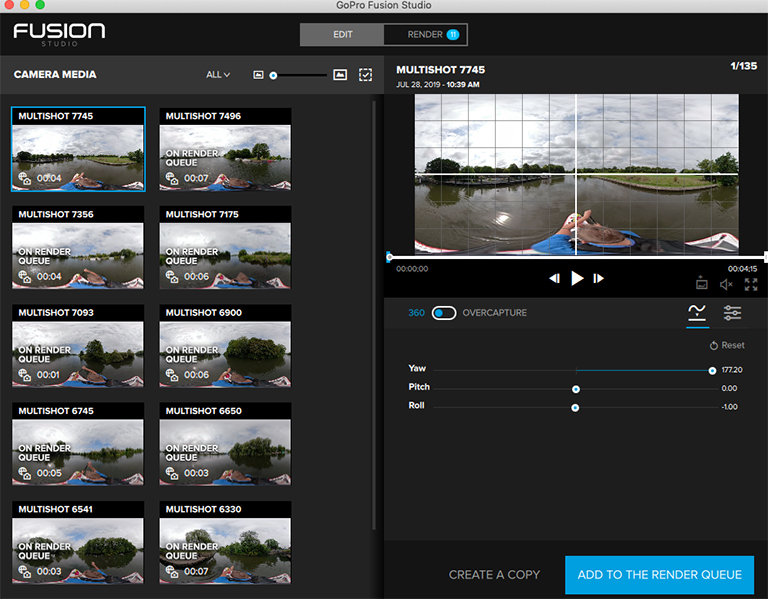Open the ALL media filter dropdown
Viewport: 768px width, 599px height.
click(x=218, y=74)
